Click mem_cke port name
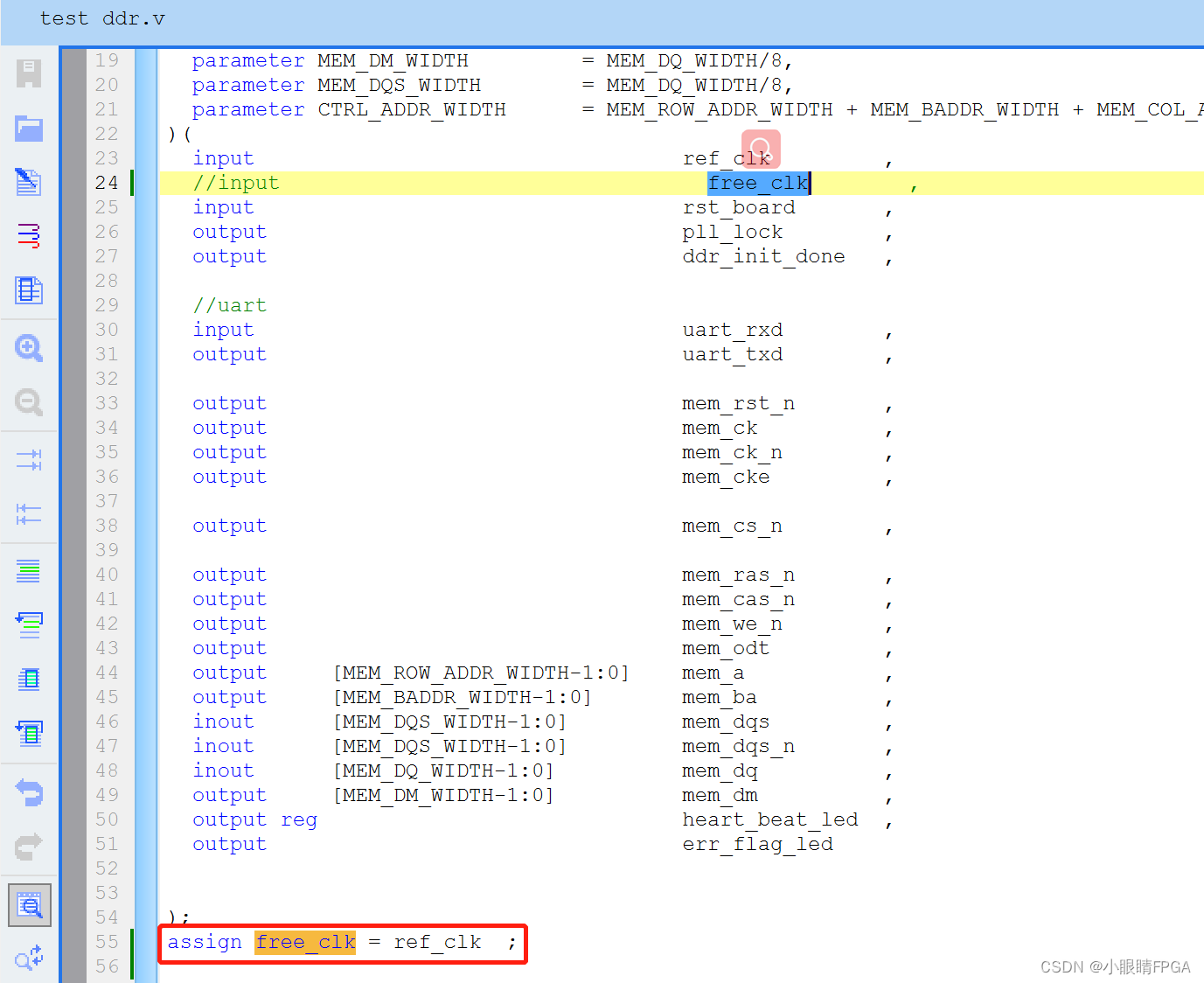 (x=726, y=477)
